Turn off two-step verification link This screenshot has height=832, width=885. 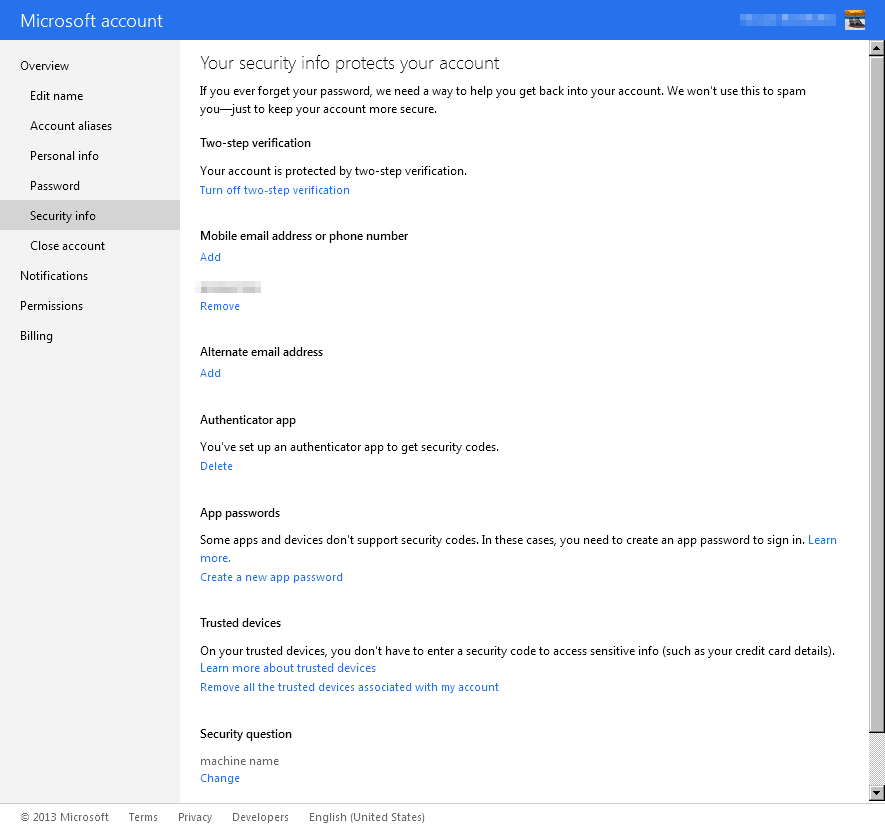pos(275,190)
